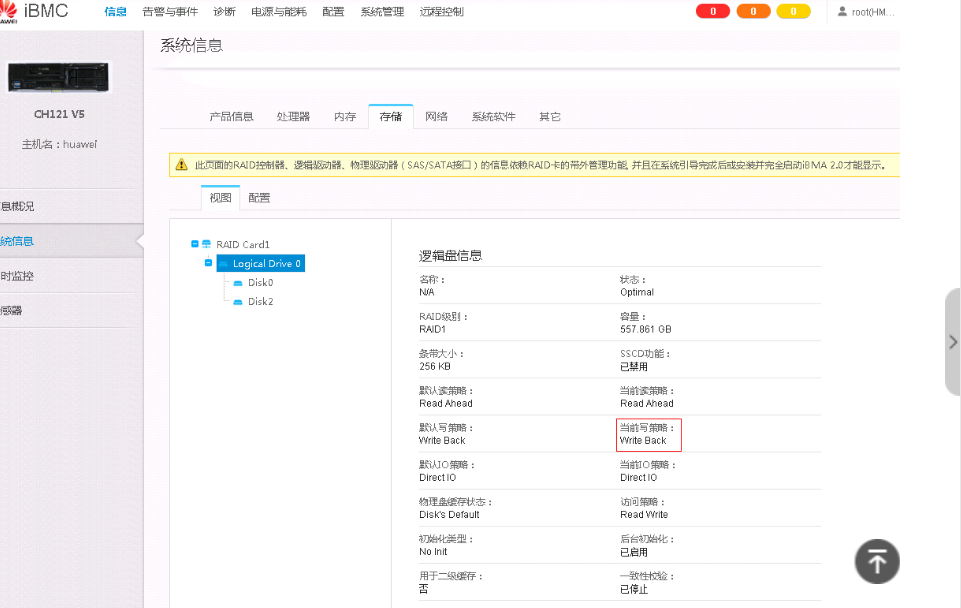
Task: Switch to the 网络 tab
Action: (x=436, y=116)
